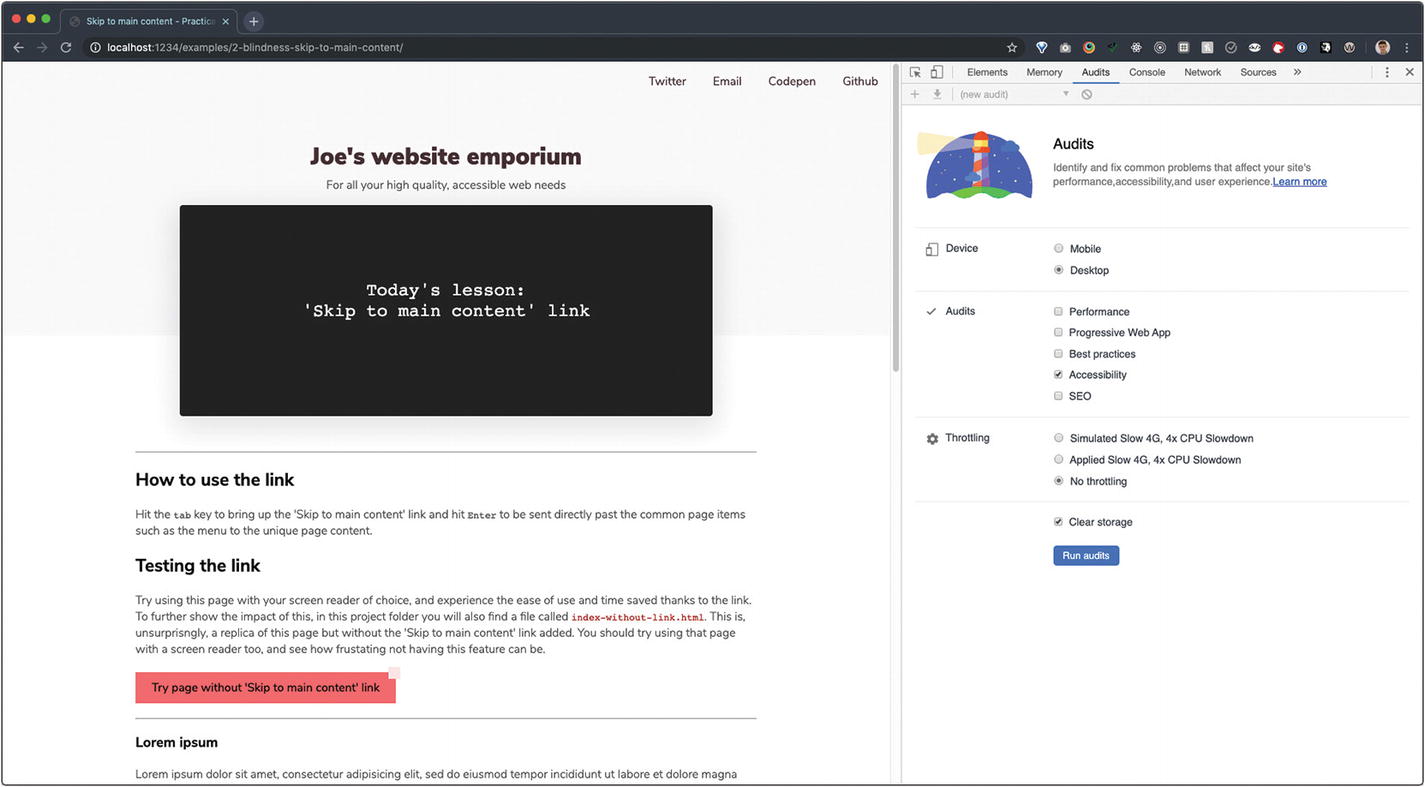Toggle the DevTools device toolbar icon

937,72
